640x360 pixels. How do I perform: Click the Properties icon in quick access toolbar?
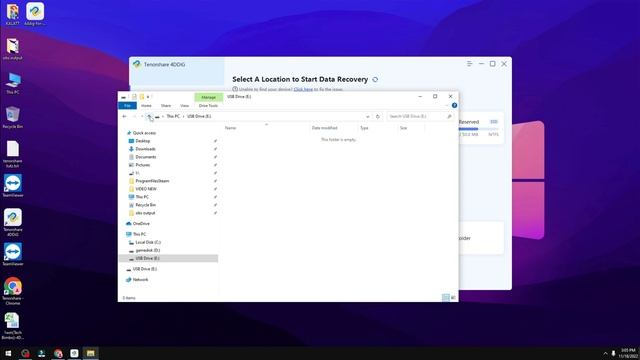pos(134,97)
